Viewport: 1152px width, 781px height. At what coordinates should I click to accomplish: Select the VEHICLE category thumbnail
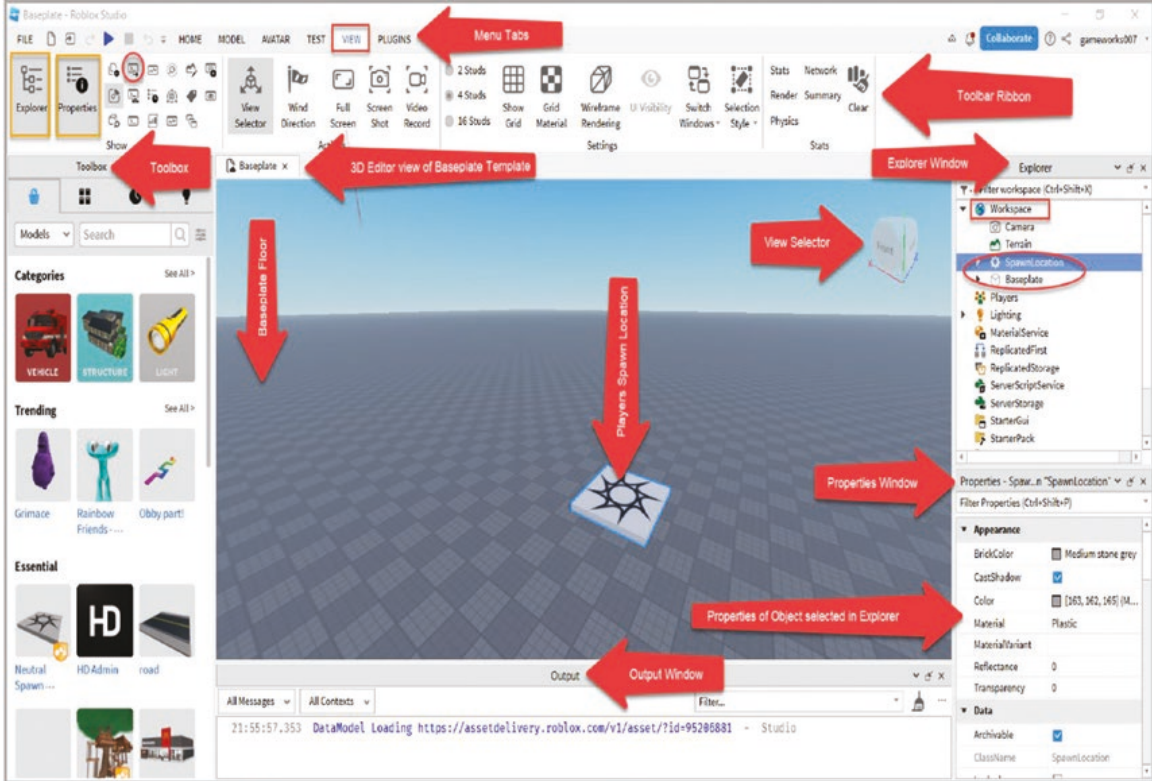tap(43, 337)
